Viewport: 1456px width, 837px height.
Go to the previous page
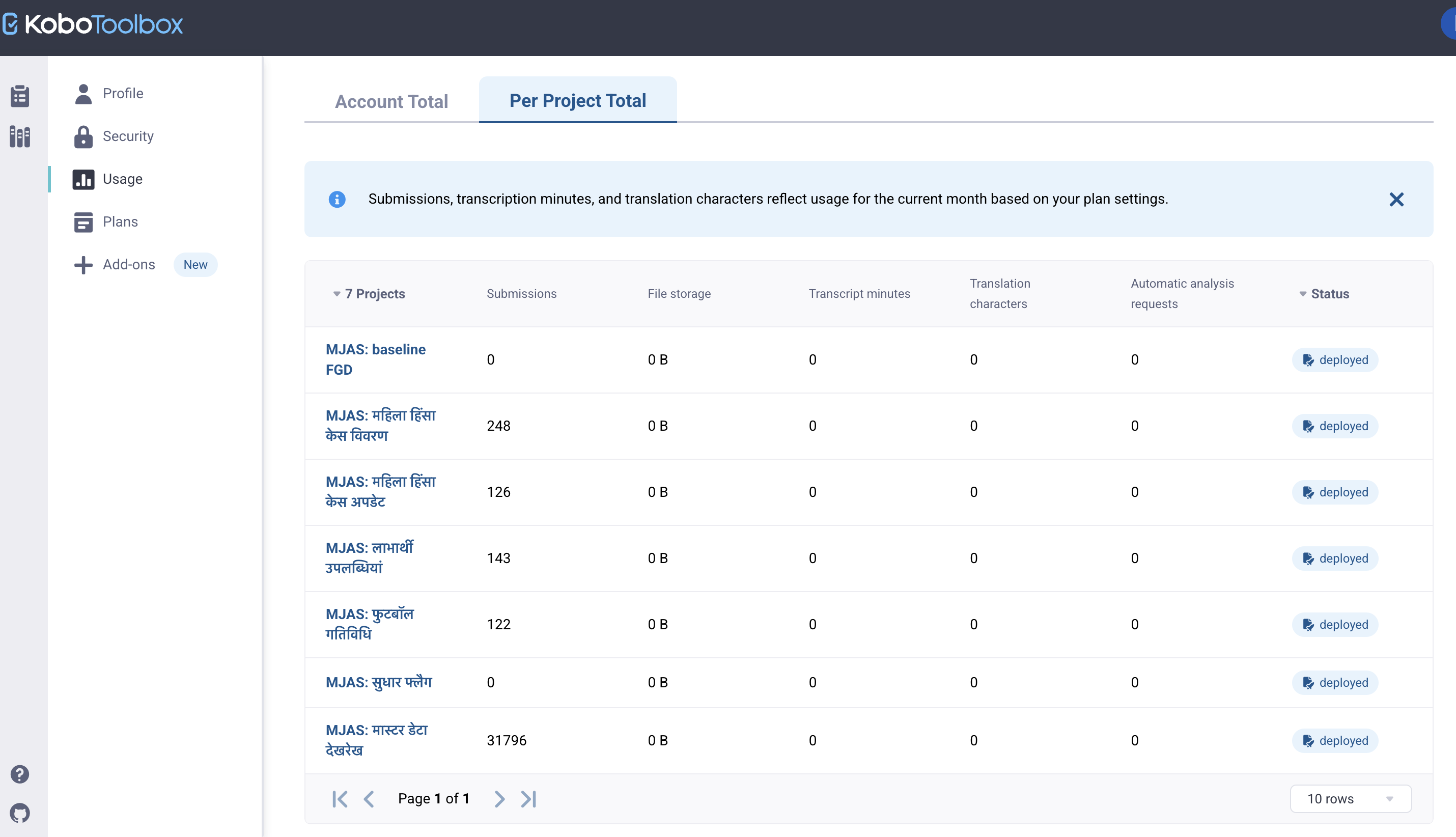[369, 798]
